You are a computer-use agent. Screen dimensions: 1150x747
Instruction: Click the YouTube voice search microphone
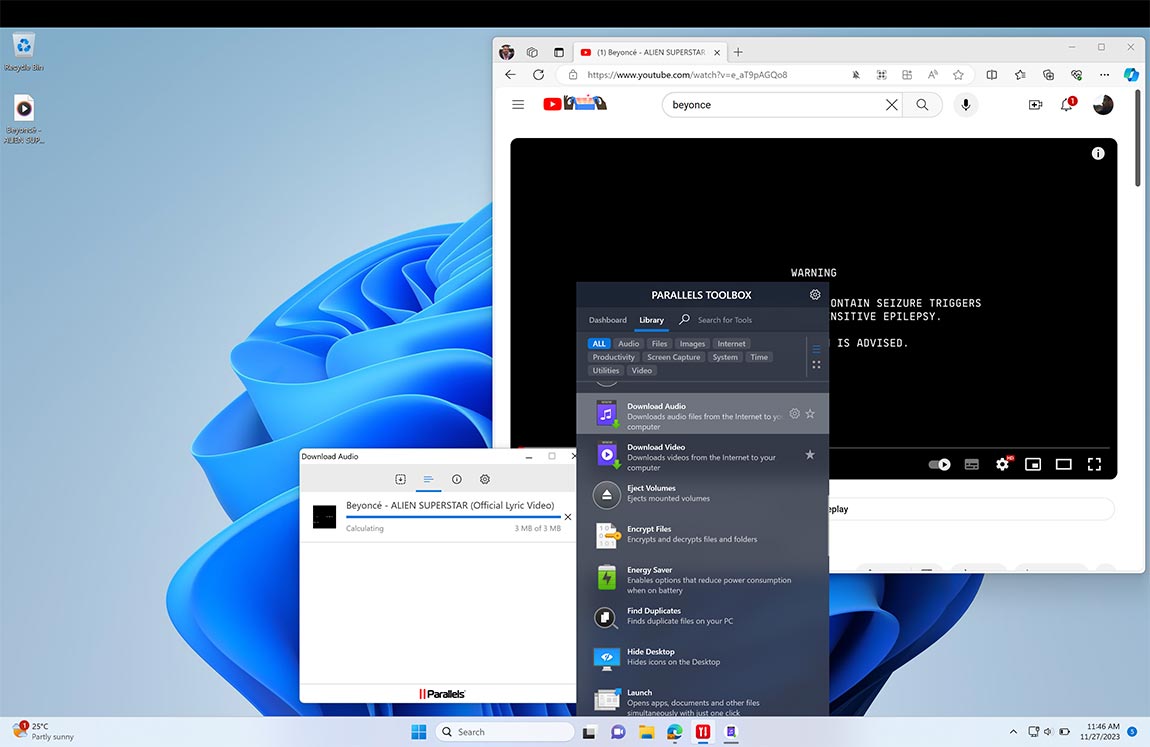point(965,104)
